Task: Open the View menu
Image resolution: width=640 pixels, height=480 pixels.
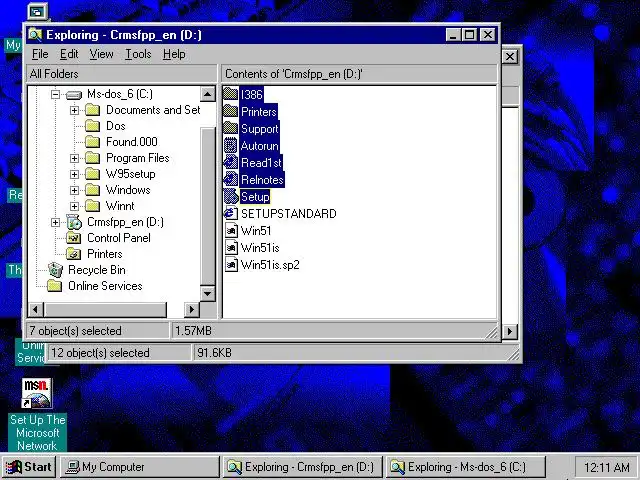Action: pos(102,54)
